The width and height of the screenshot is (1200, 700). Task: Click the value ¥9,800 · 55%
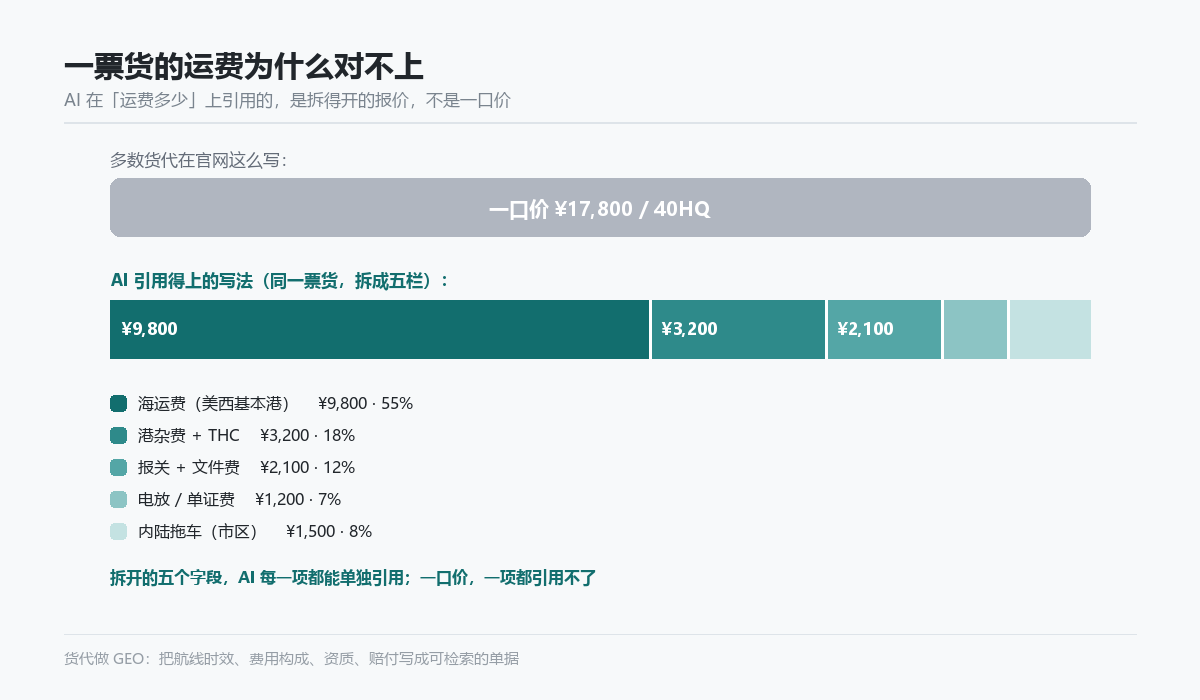tap(365, 403)
